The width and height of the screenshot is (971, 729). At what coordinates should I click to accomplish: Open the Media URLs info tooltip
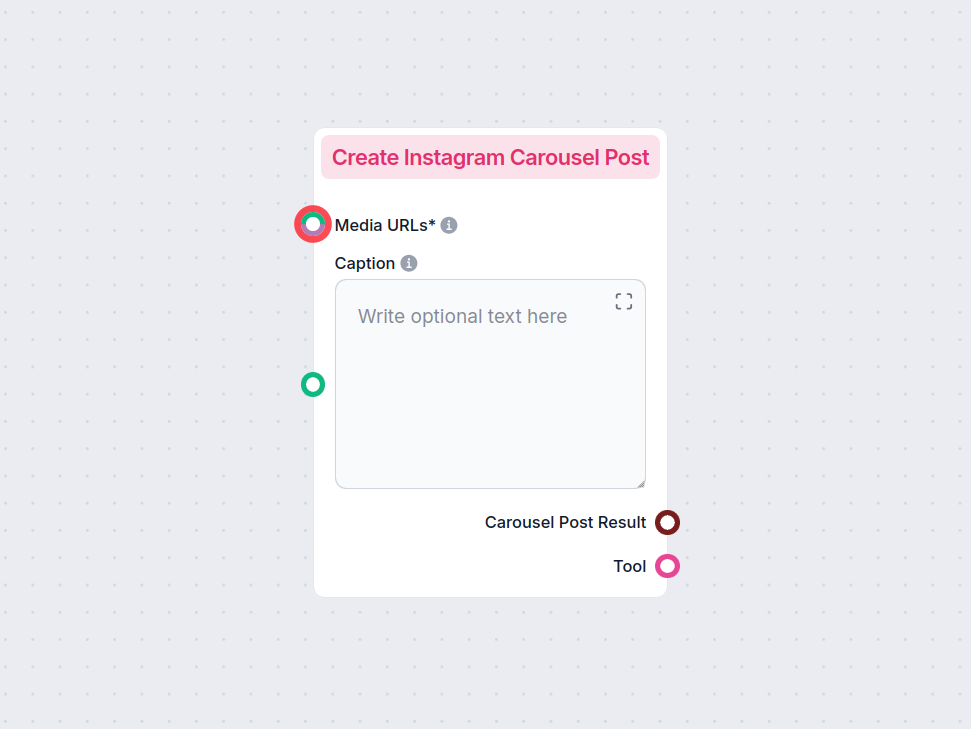[448, 225]
